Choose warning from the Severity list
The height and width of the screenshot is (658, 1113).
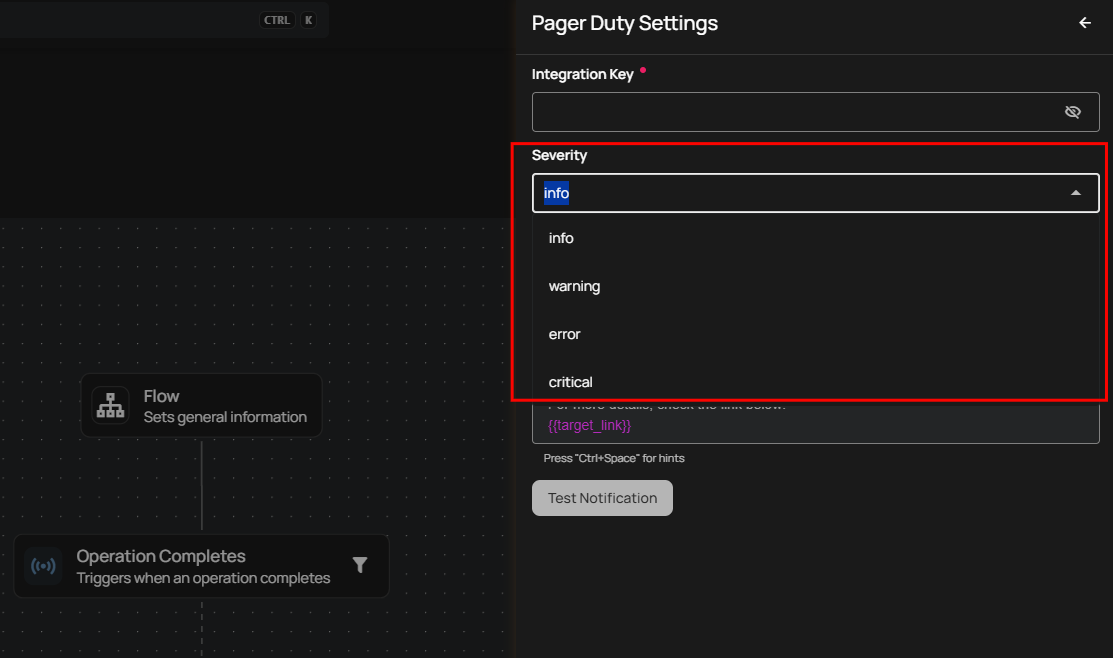pos(574,286)
